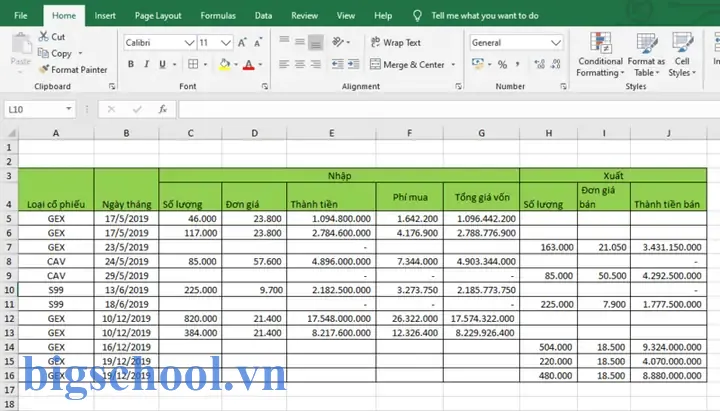The height and width of the screenshot is (411, 720).
Task: Select Bottom Align icon
Action: click(x=315, y=43)
